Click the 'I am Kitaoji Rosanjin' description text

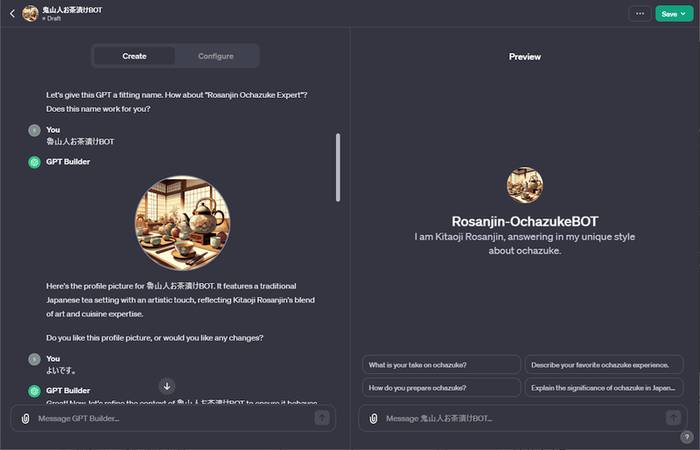[525, 244]
